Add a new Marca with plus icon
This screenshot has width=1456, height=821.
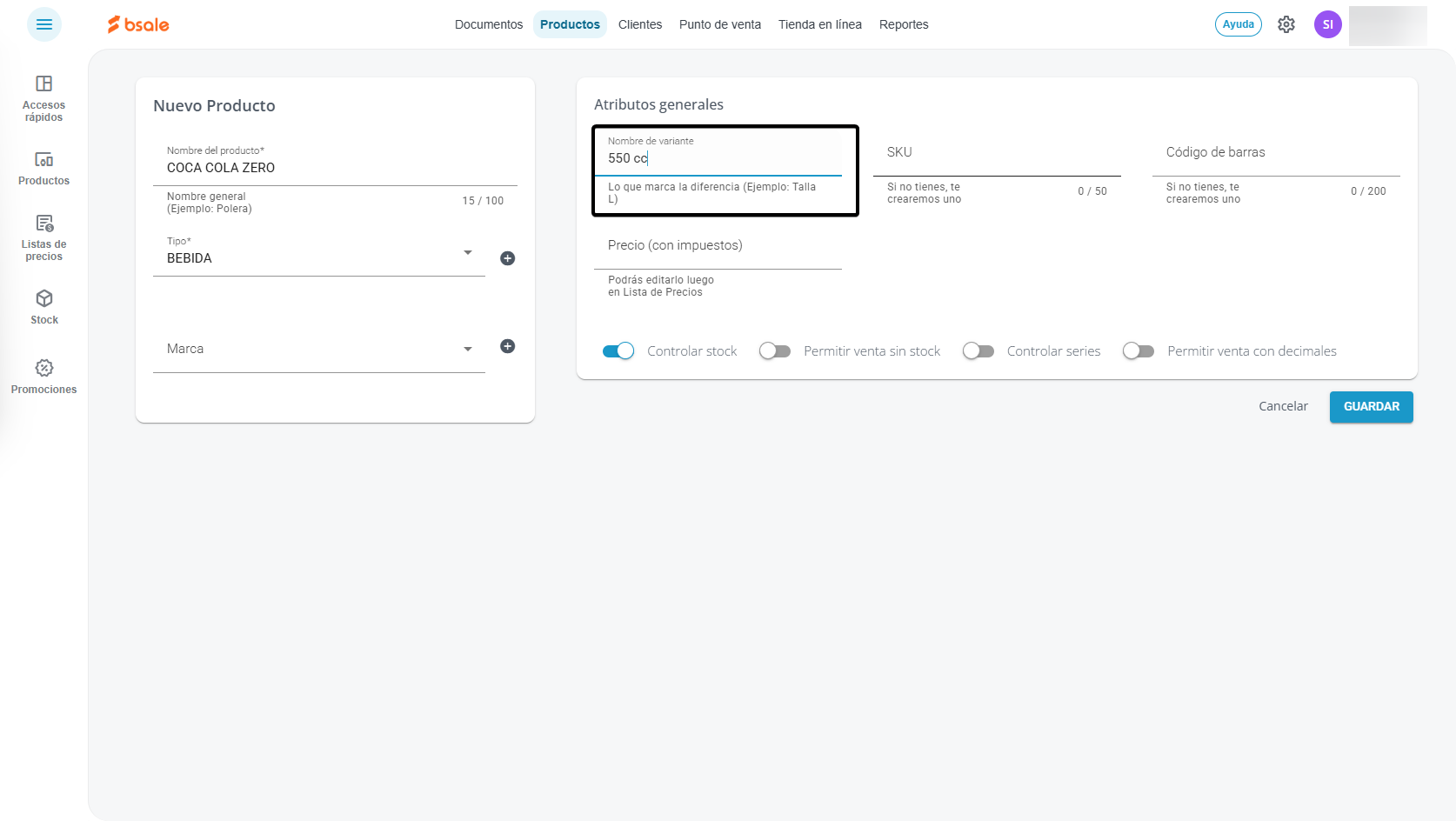coord(508,346)
